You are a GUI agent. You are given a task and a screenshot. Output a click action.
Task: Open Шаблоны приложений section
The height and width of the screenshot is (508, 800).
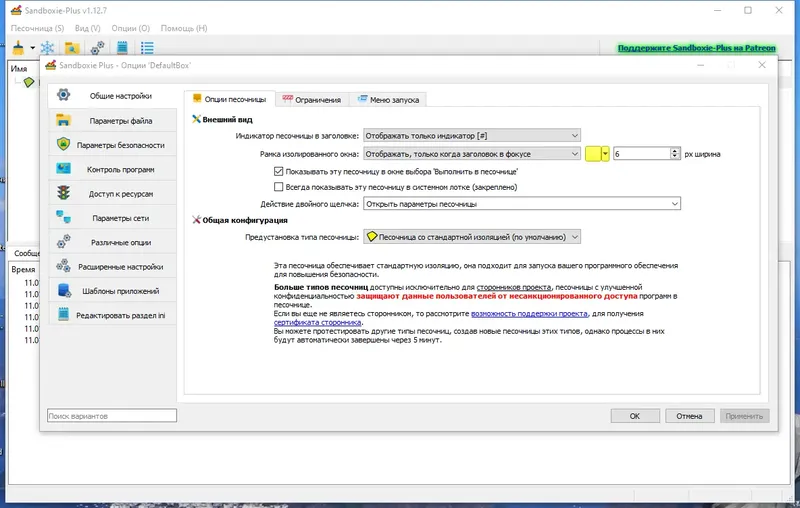click(112, 291)
